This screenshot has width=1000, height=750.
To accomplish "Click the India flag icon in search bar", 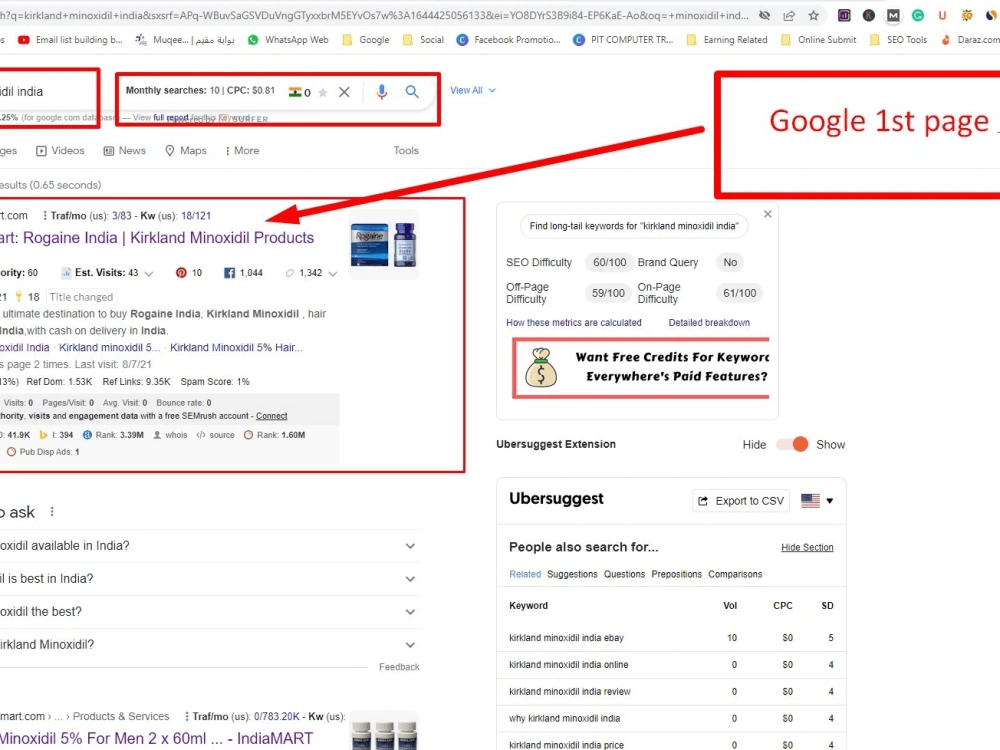I will pos(295,92).
